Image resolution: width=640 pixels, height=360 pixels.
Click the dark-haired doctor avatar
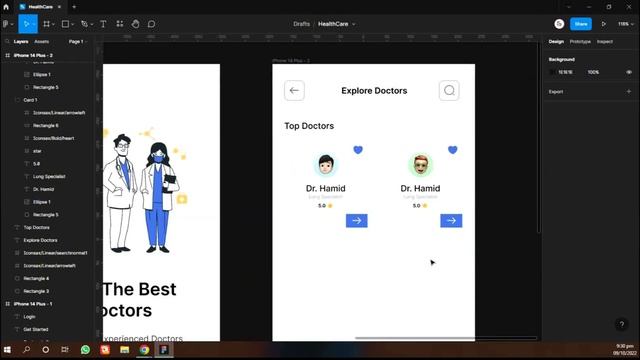[x=326, y=164]
